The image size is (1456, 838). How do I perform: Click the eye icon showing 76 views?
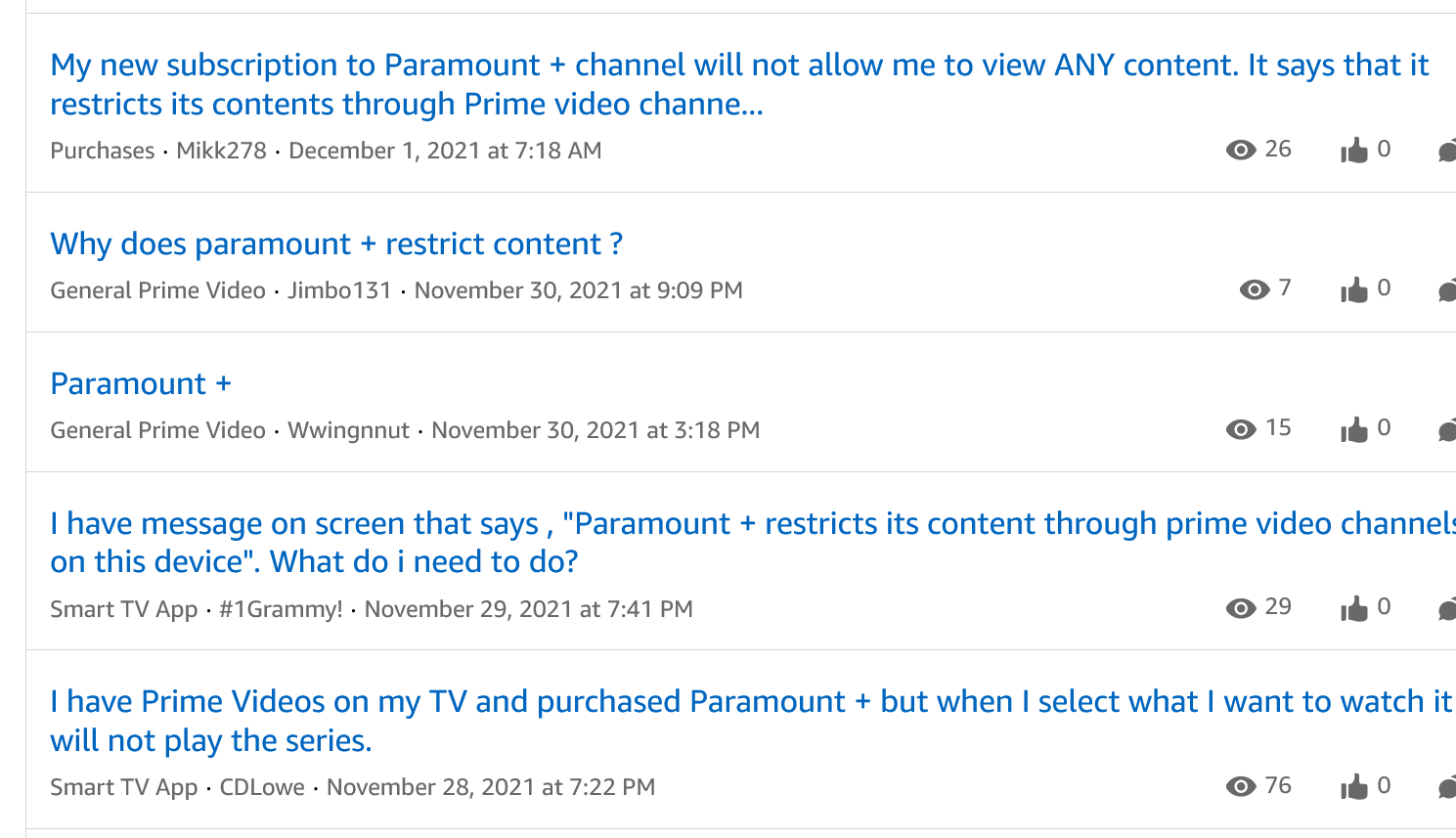[x=1242, y=784]
